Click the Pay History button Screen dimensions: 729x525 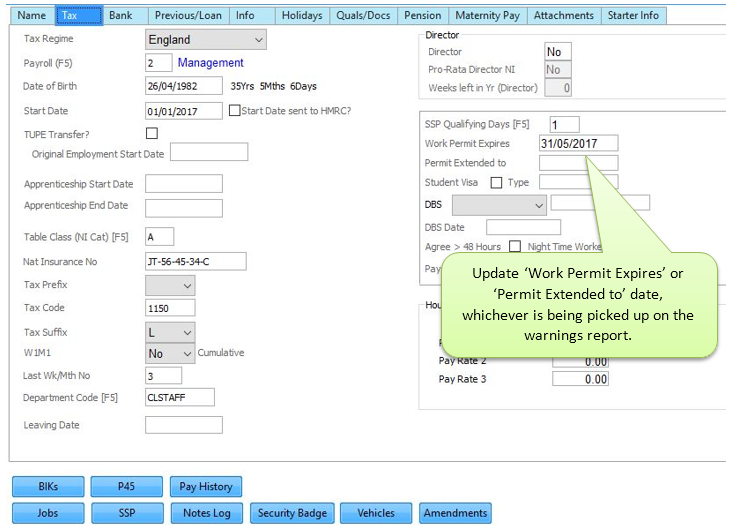click(x=205, y=487)
